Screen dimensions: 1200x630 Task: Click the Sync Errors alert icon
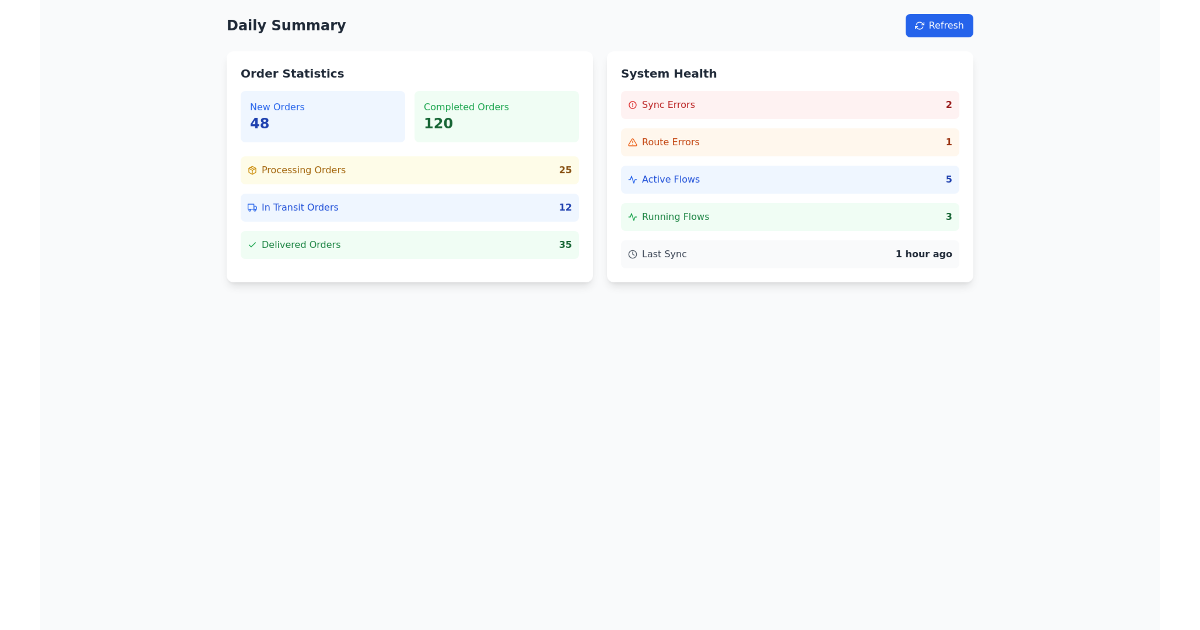(x=631, y=105)
